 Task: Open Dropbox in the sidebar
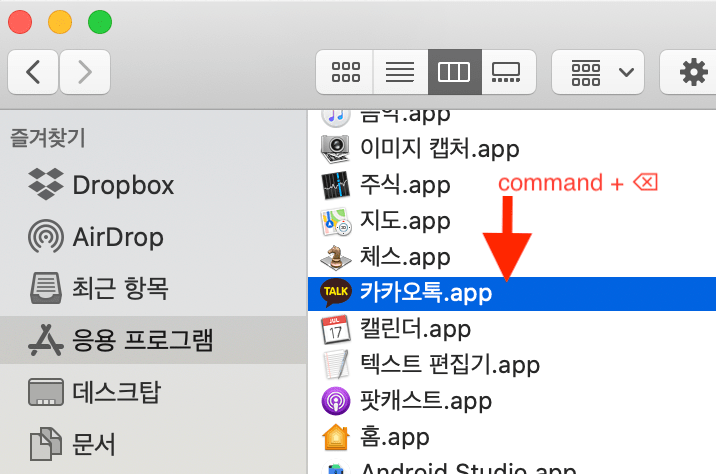[123, 185]
